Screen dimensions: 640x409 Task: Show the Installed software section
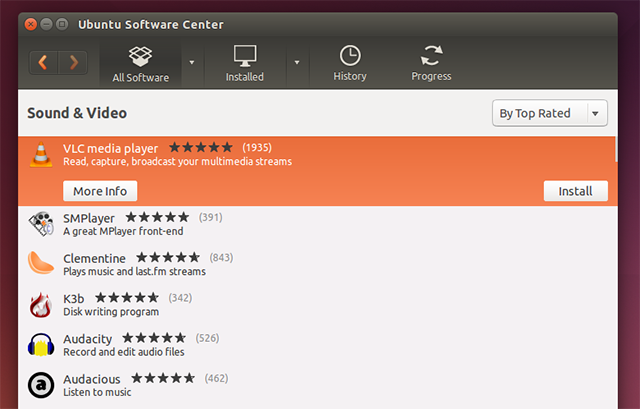(x=245, y=64)
